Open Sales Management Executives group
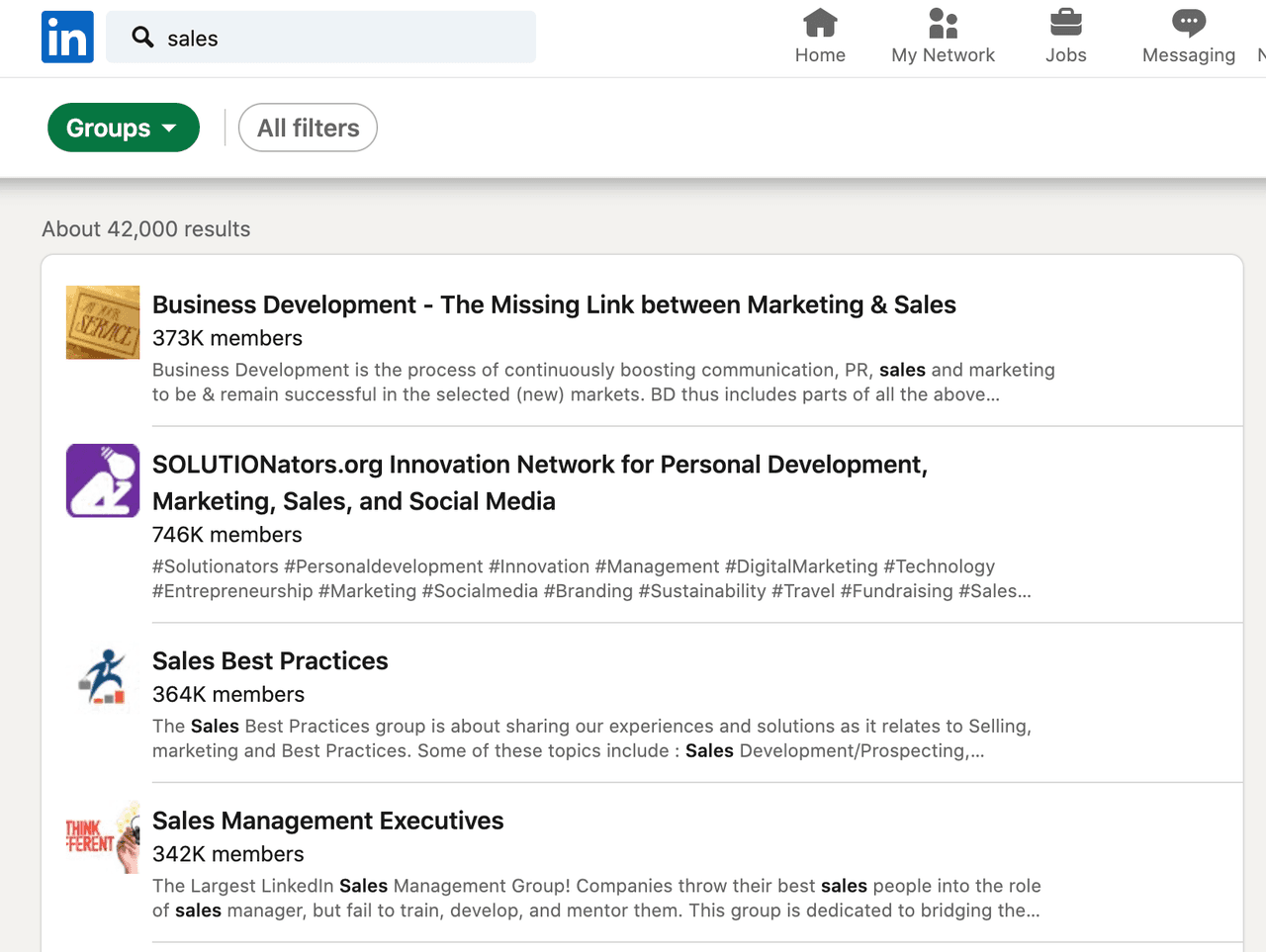1266x952 pixels. [x=327, y=821]
